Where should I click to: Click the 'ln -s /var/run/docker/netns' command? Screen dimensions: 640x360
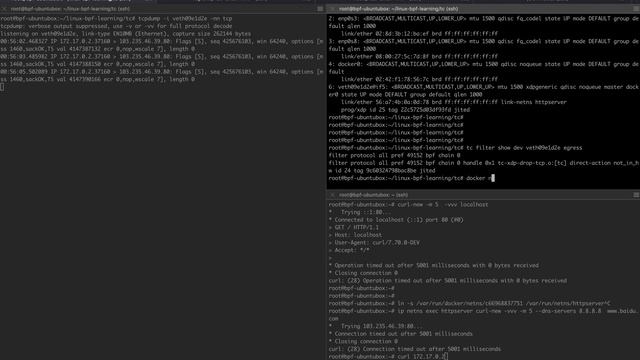(504, 303)
